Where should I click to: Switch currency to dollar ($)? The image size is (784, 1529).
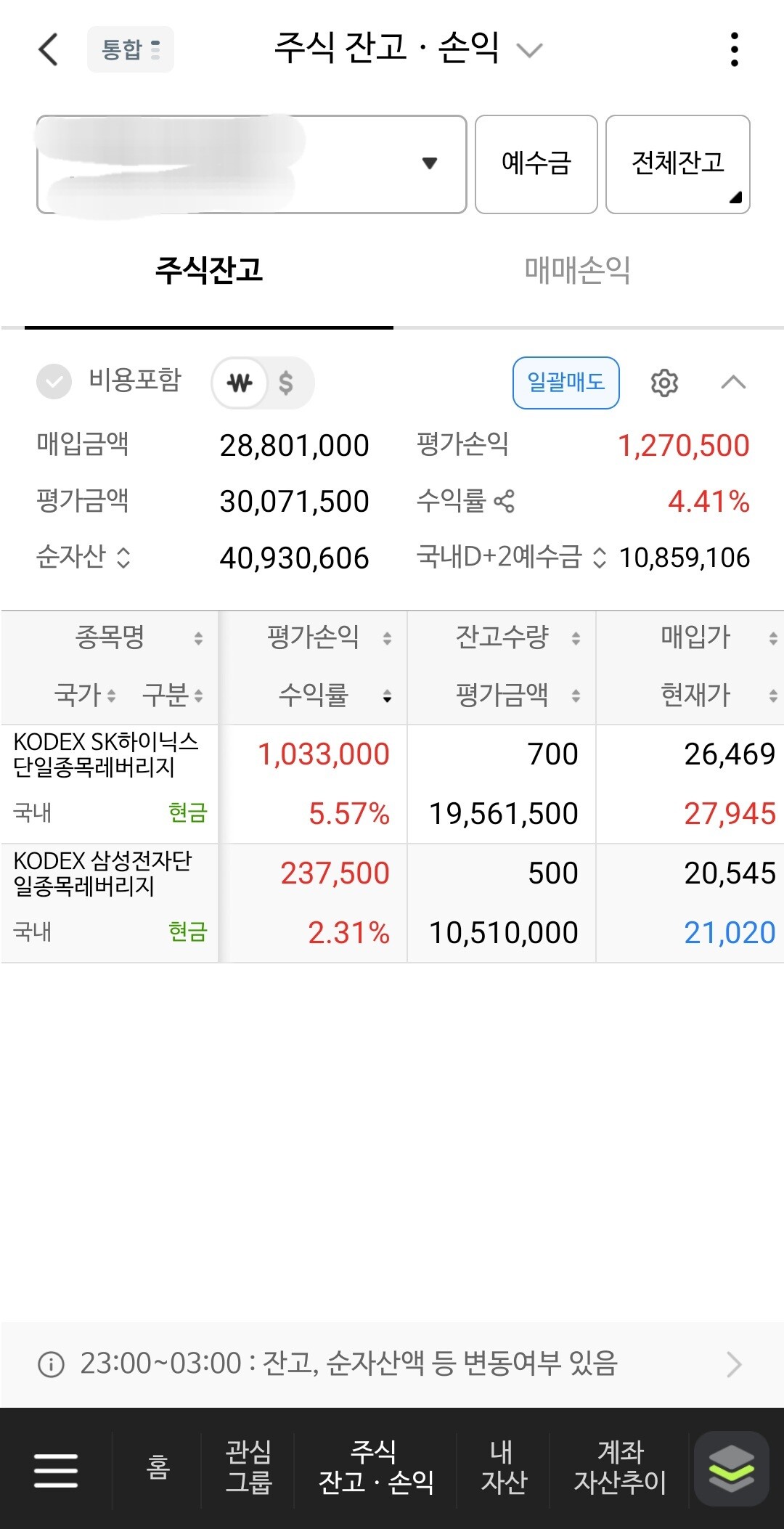286,383
